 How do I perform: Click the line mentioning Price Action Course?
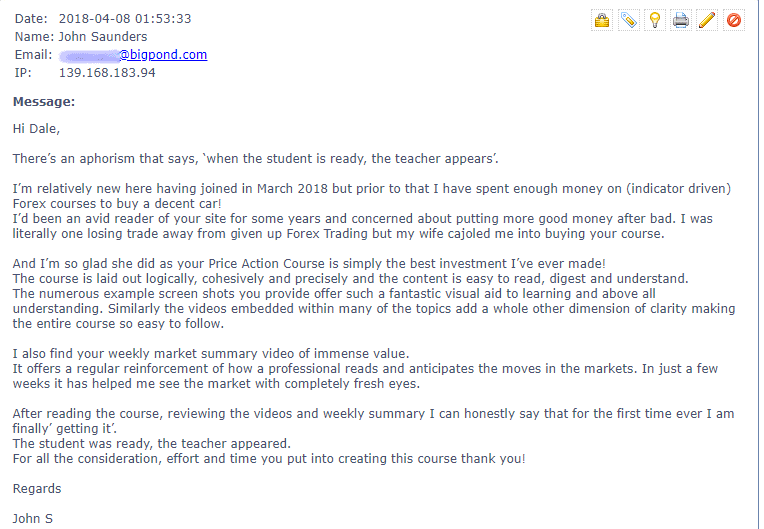(x=309, y=264)
